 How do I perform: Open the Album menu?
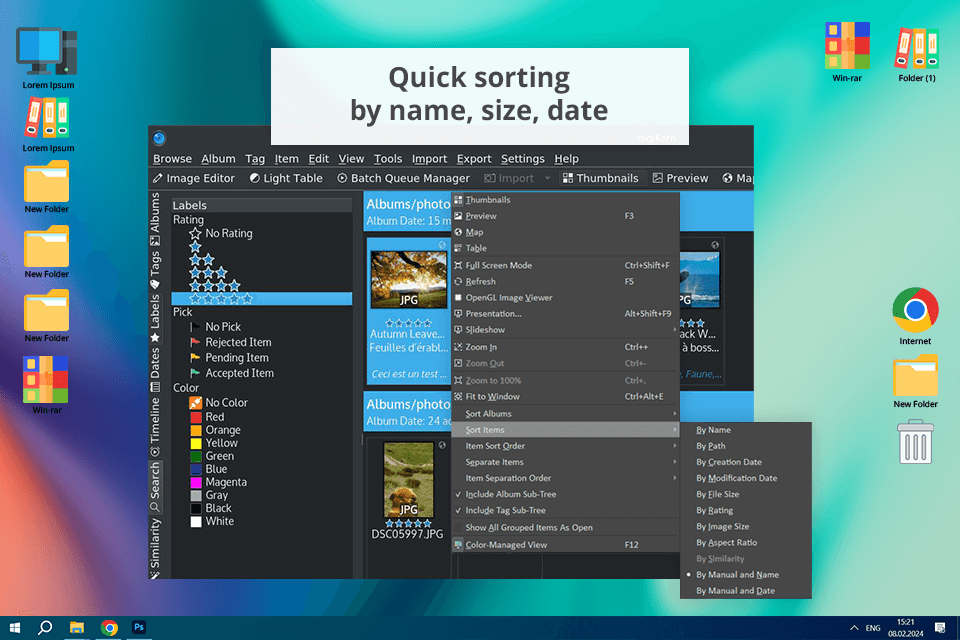[x=218, y=159]
